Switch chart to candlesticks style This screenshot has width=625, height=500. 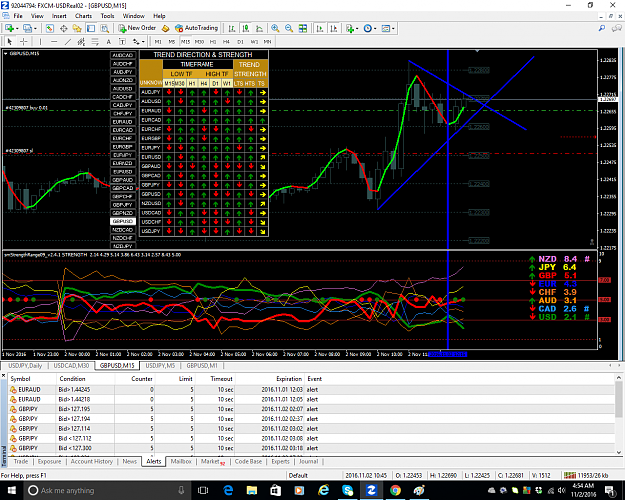246,28
